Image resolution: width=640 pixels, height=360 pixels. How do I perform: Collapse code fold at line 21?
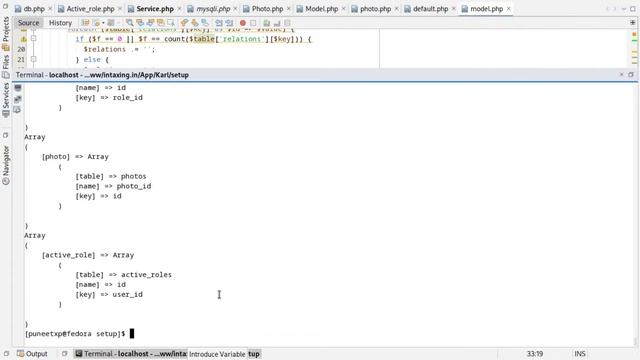pos(33,59)
